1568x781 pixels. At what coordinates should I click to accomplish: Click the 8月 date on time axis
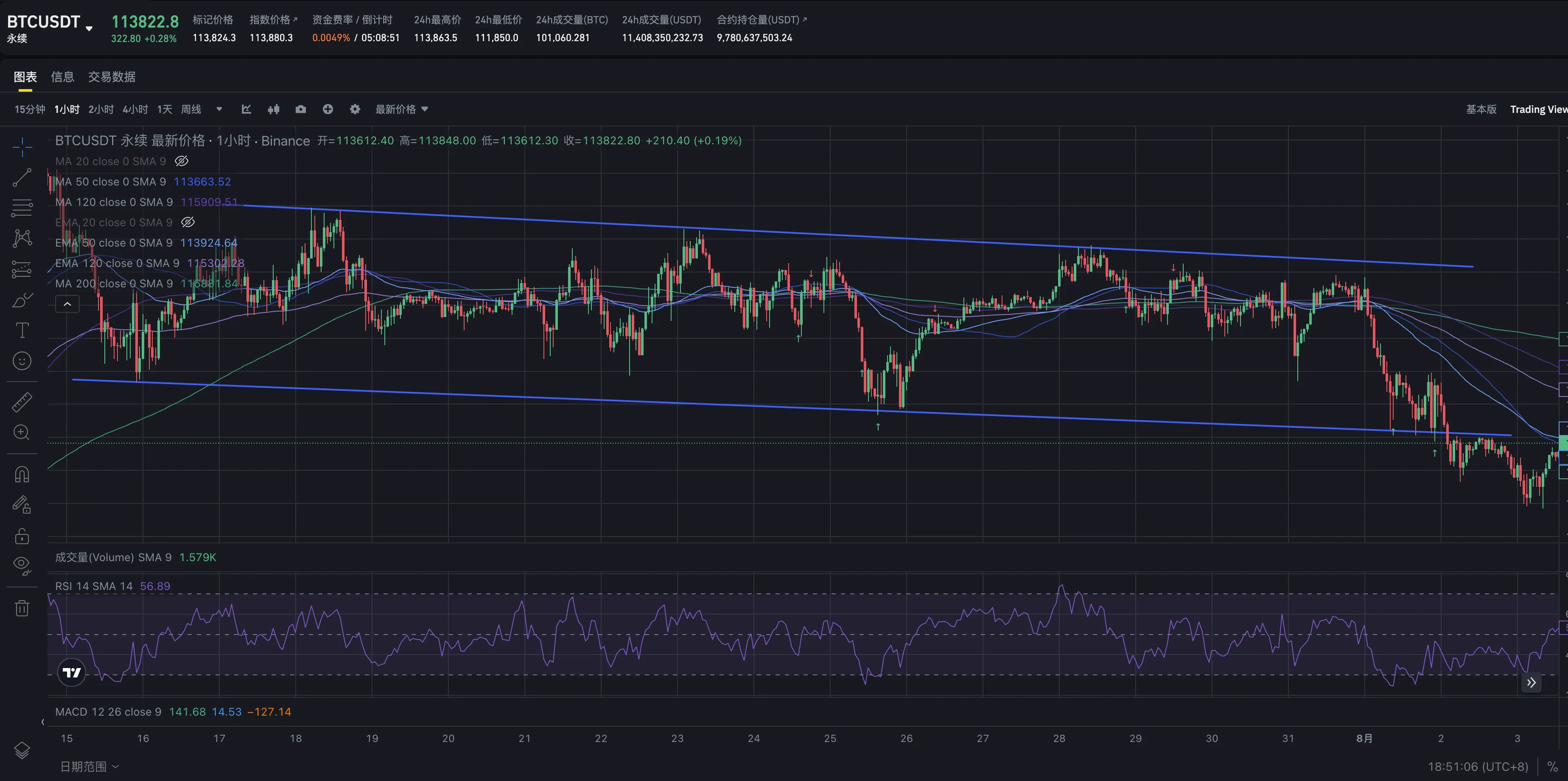coord(1364,739)
